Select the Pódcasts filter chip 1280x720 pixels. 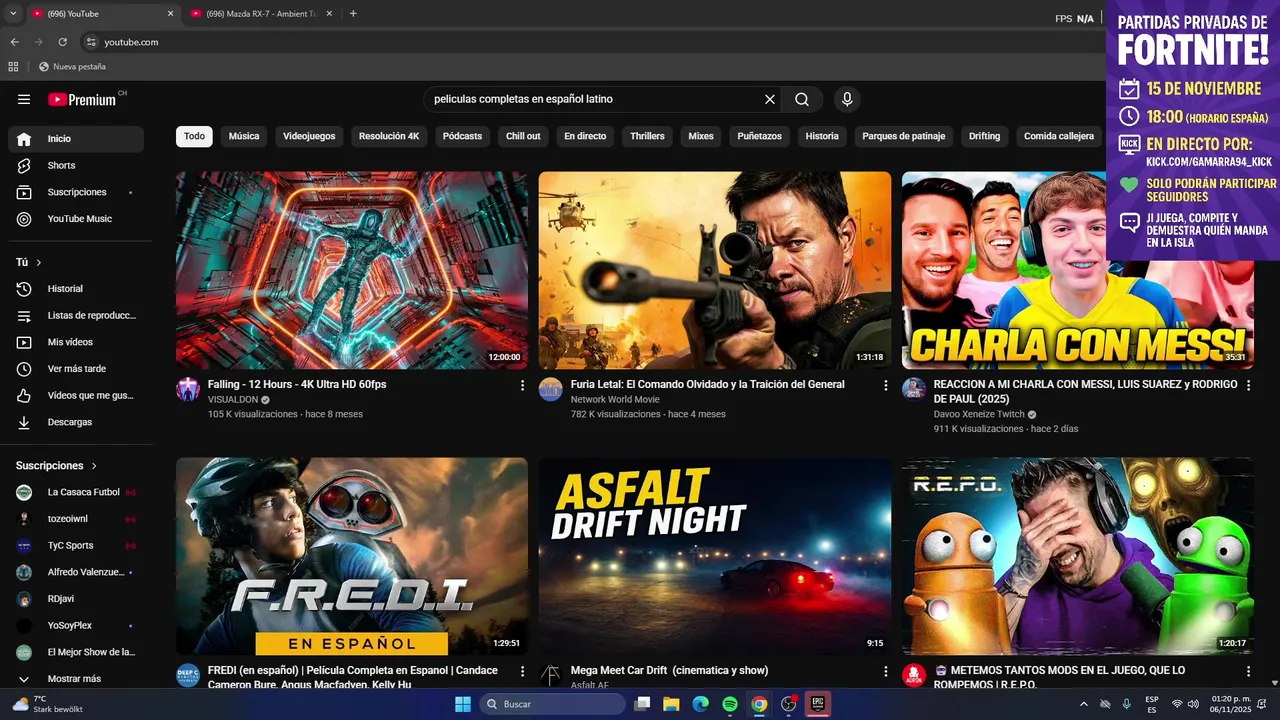[x=462, y=136]
